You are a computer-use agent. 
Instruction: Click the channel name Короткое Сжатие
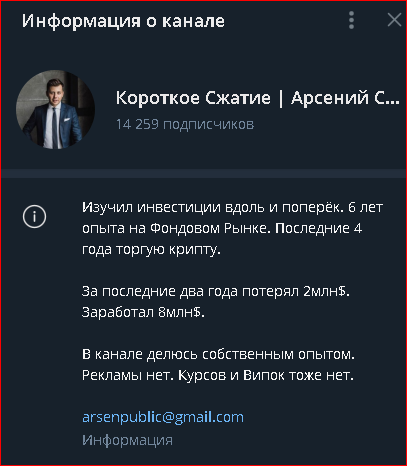point(193,98)
